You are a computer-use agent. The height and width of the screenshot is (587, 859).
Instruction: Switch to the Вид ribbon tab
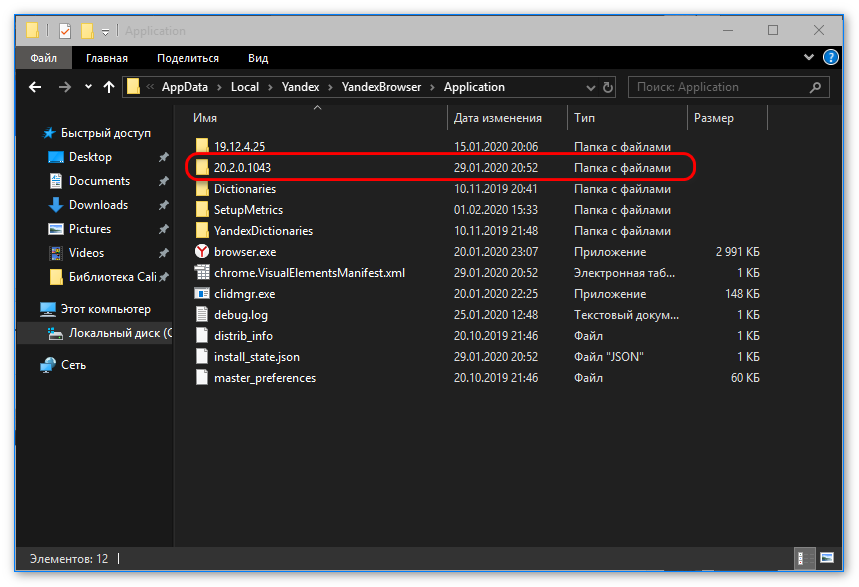(258, 58)
